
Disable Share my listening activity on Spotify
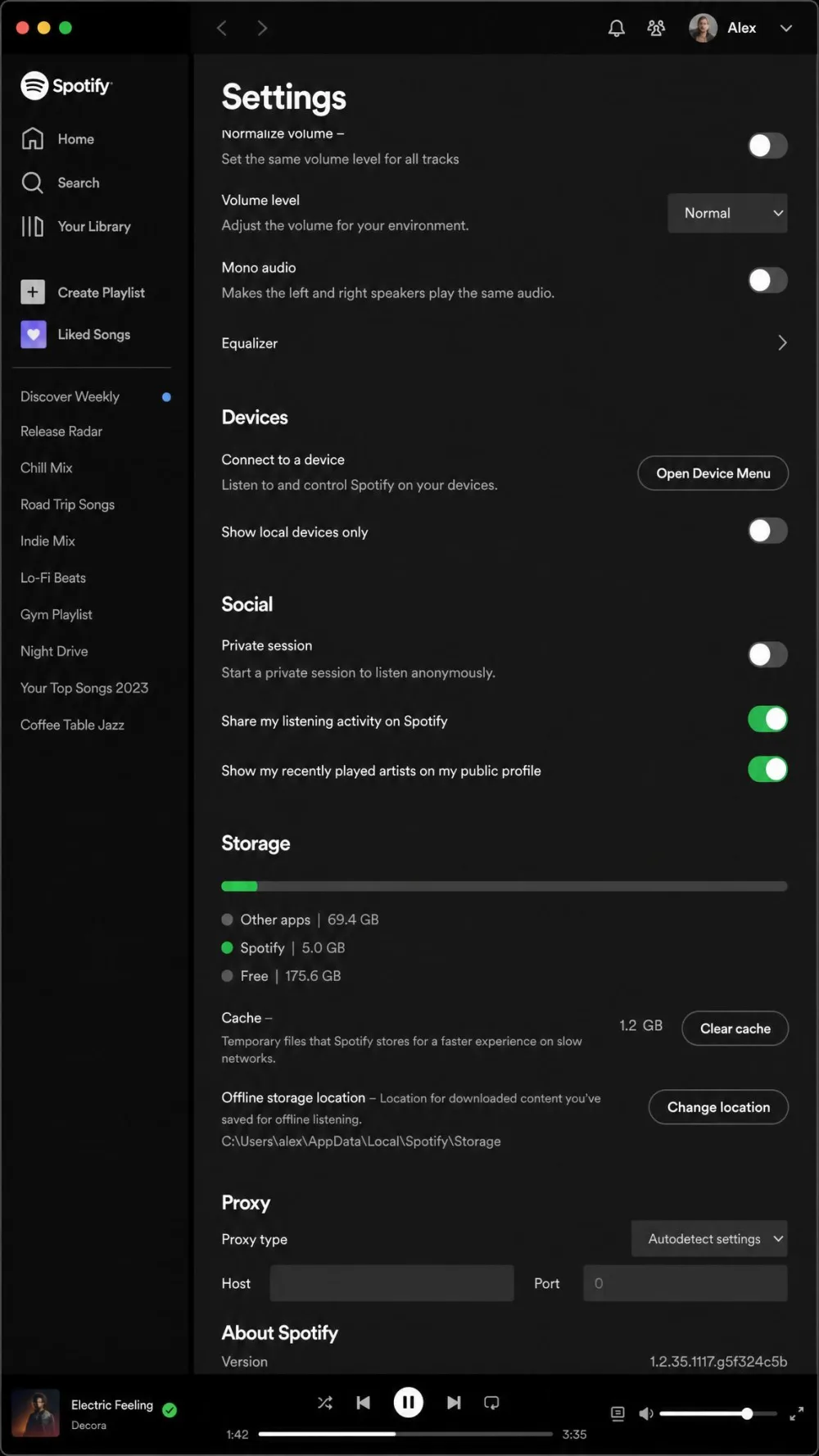pyautogui.click(x=767, y=719)
